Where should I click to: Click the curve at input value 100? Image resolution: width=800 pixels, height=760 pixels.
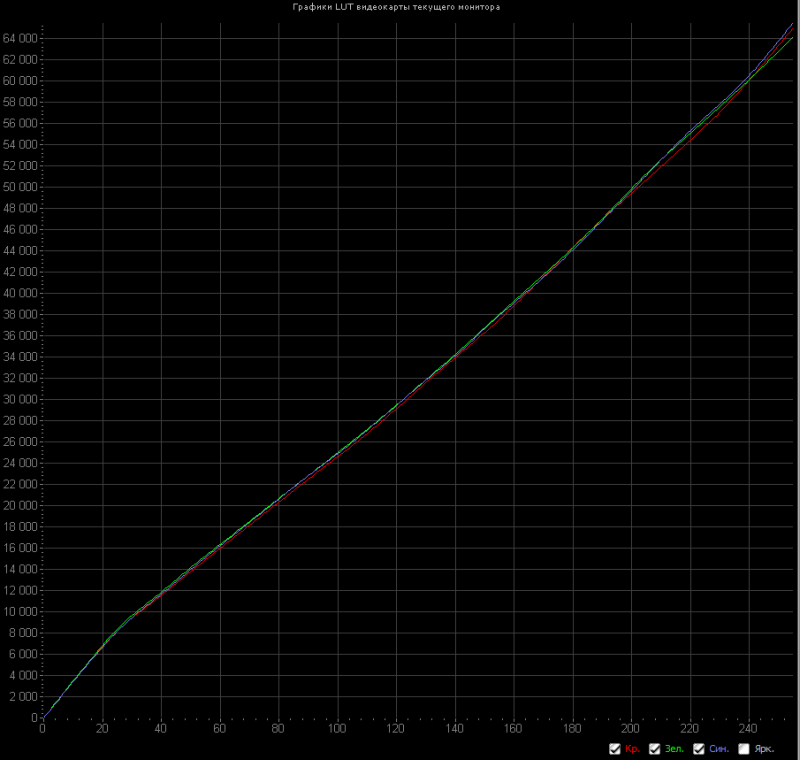point(337,451)
